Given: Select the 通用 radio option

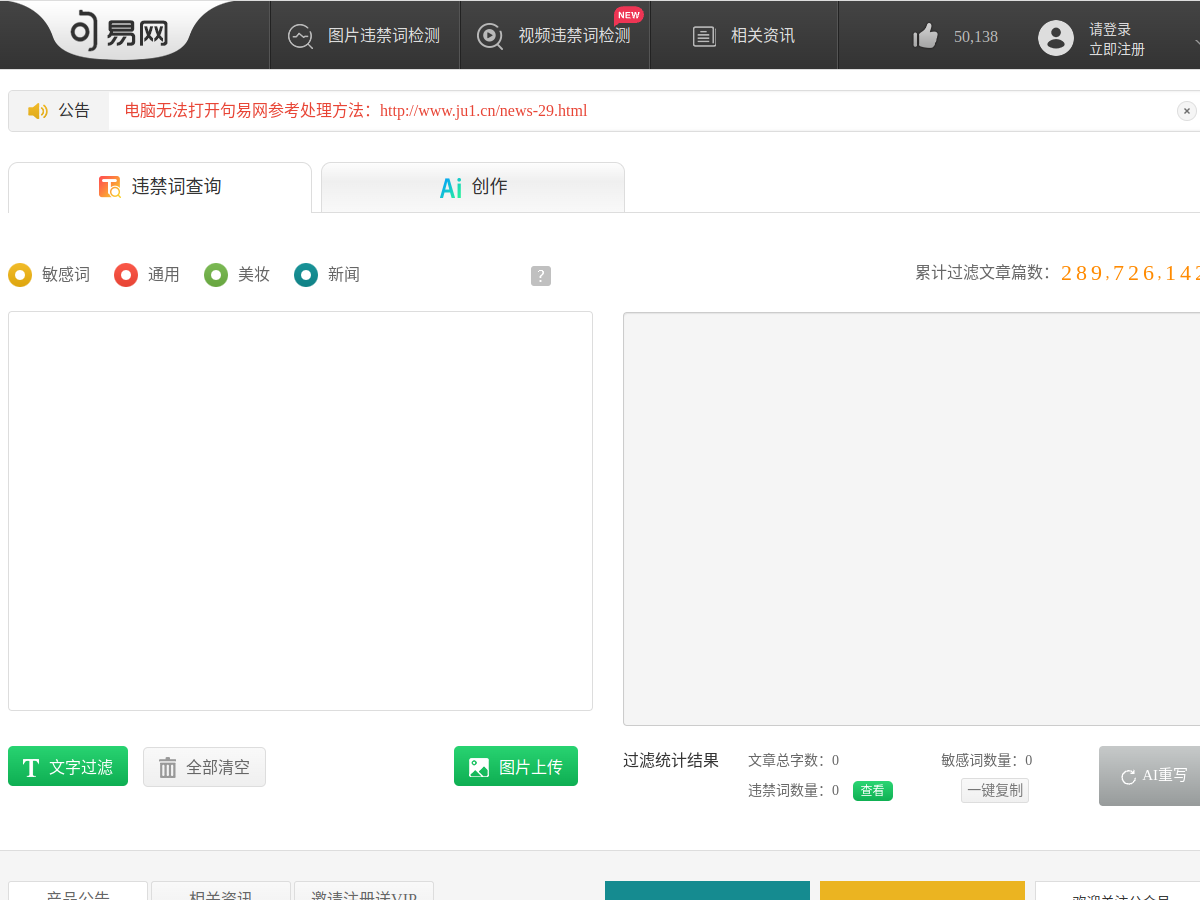Looking at the screenshot, I should pyautogui.click(x=126, y=274).
